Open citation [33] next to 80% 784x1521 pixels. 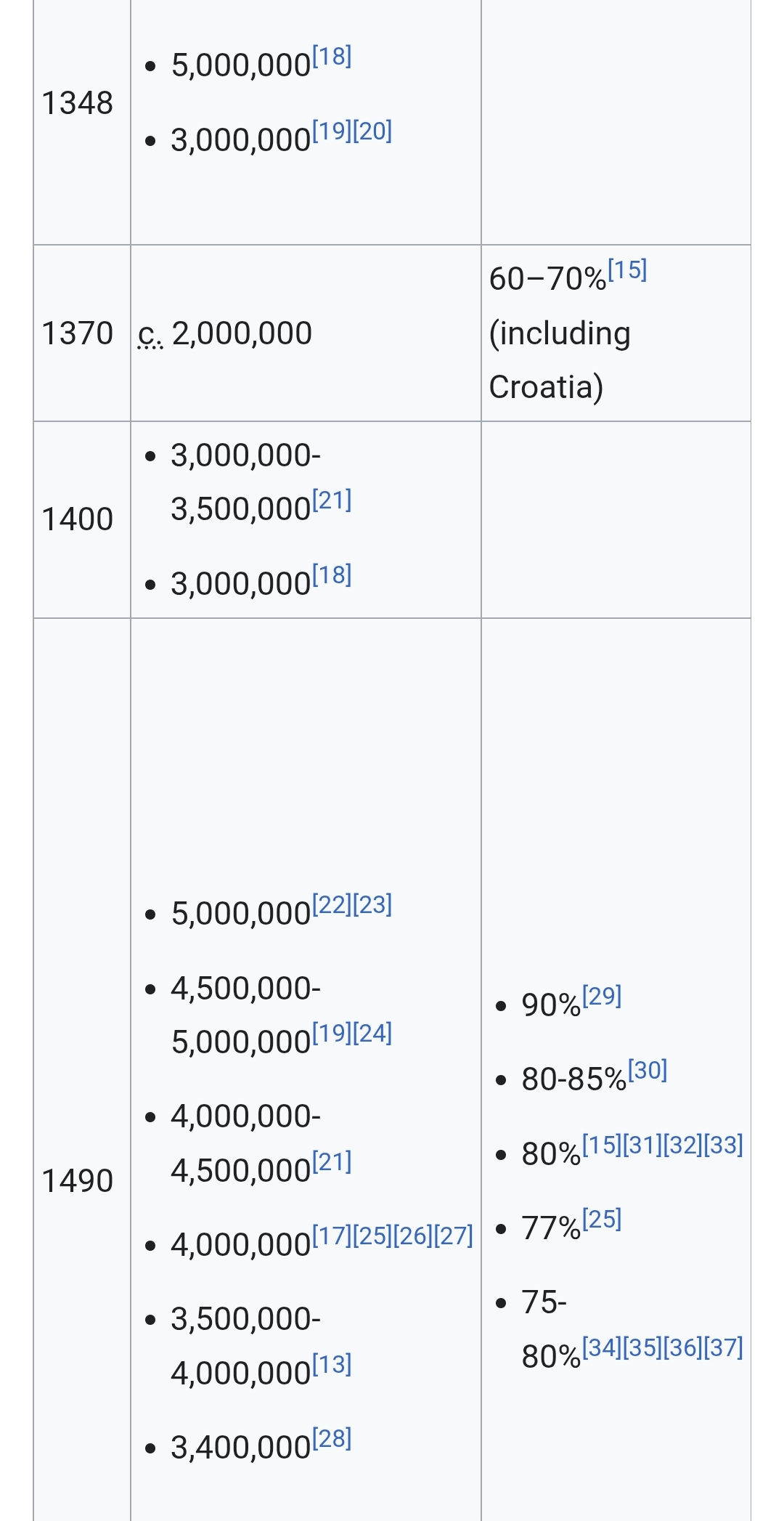[724, 1145]
